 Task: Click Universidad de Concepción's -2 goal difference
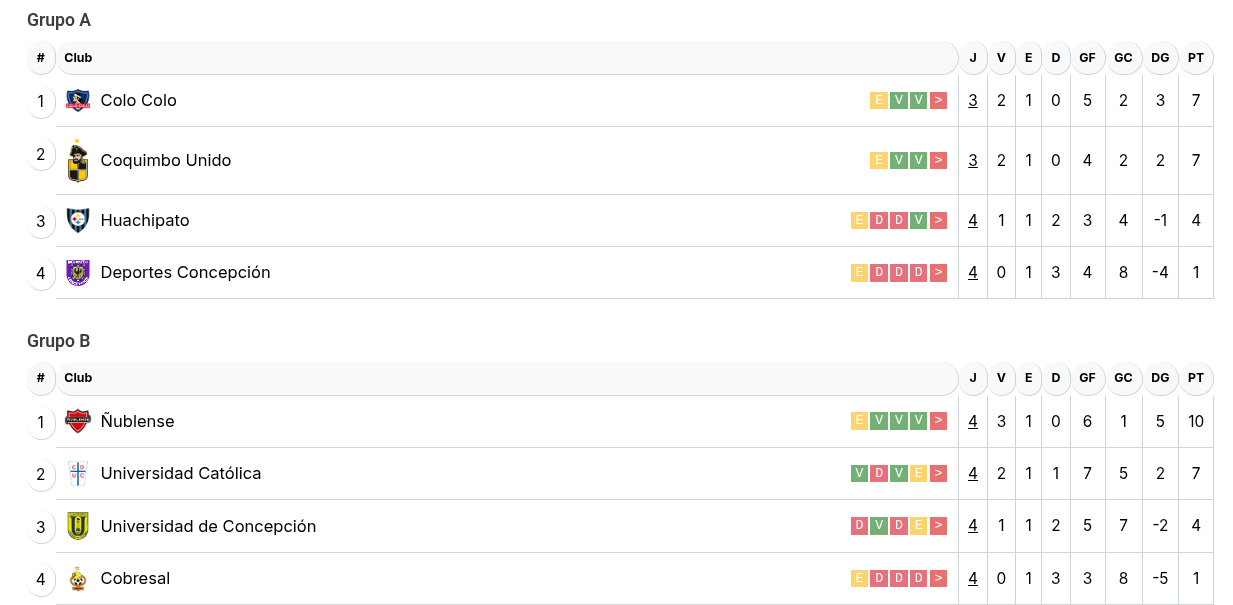[1160, 525]
